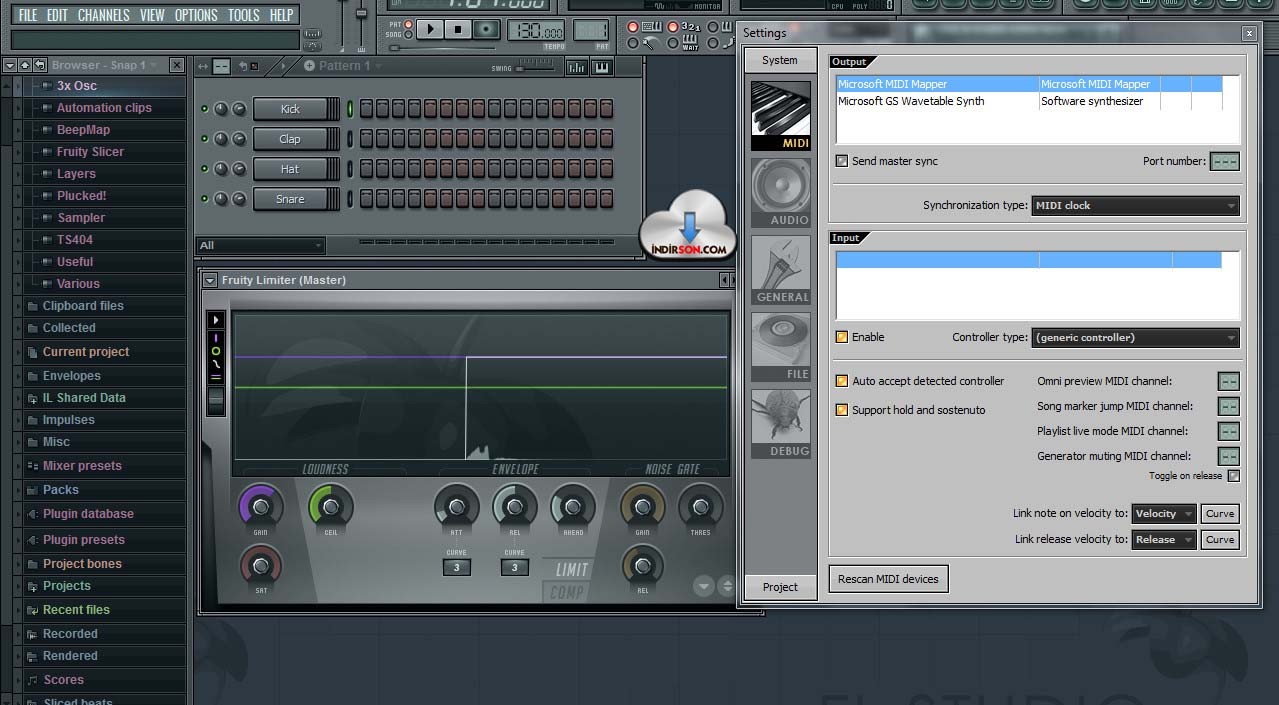Select the Snare channel selector LED
Viewport: 1279px width, 705px height.
click(x=350, y=199)
